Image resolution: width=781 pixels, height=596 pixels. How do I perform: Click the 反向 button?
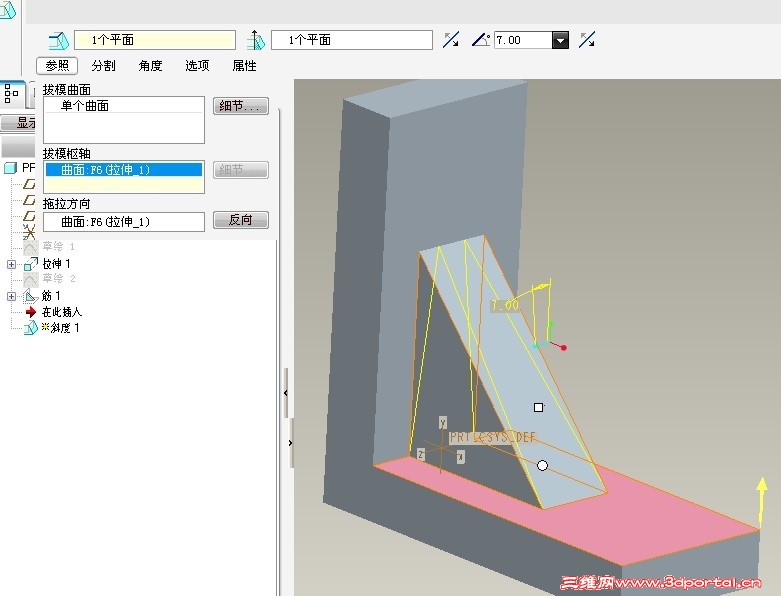point(241,220)
